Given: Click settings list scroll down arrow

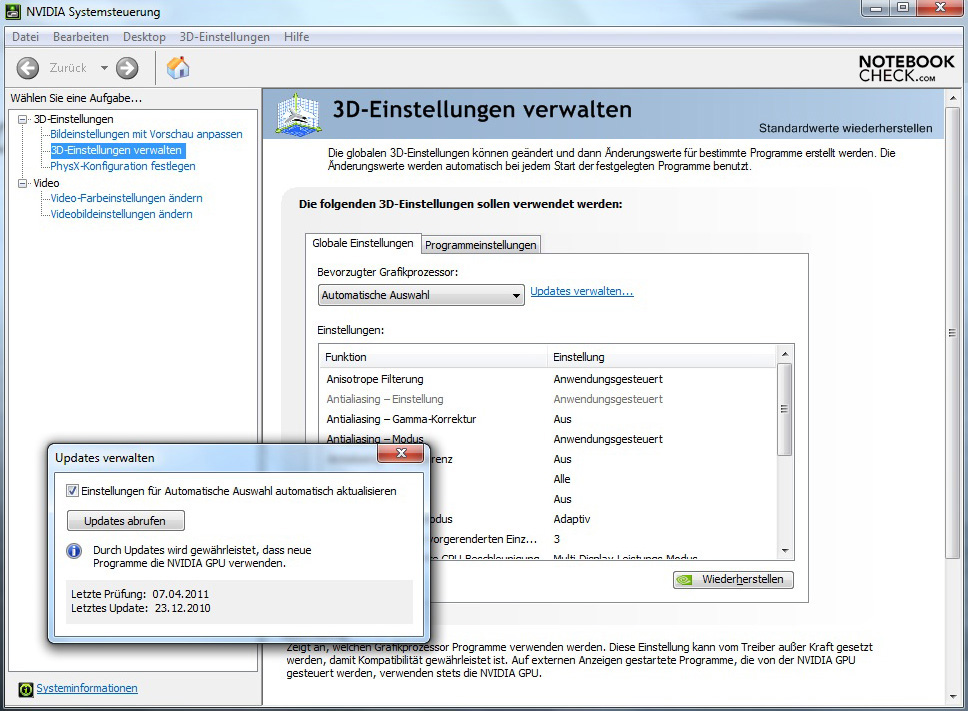Looking at the screenshot, I should point(785,551).
